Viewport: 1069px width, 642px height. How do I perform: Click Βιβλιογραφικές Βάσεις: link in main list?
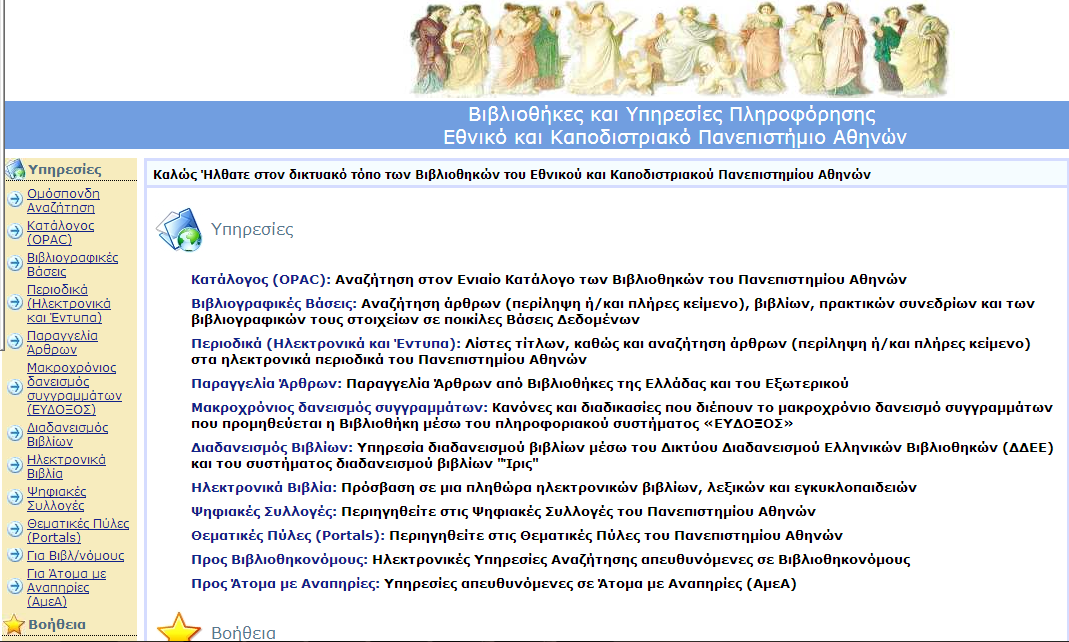(x=273, y=303)
